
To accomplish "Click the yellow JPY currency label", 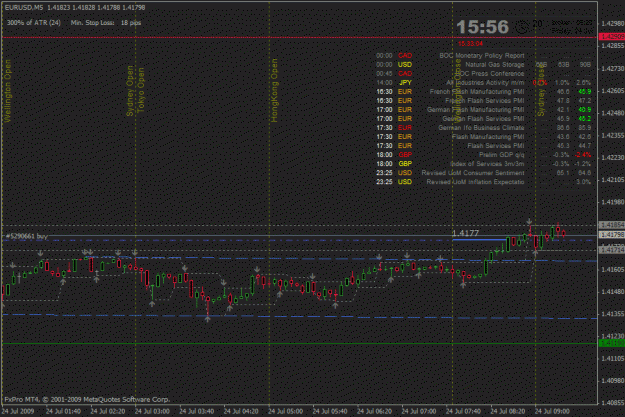I will [x=405, y=83].
